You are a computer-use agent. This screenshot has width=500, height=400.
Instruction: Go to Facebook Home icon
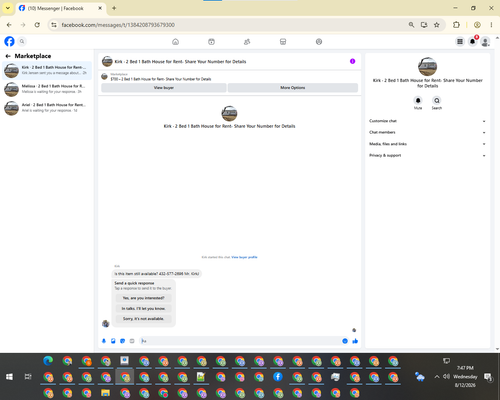pos(175,42)
